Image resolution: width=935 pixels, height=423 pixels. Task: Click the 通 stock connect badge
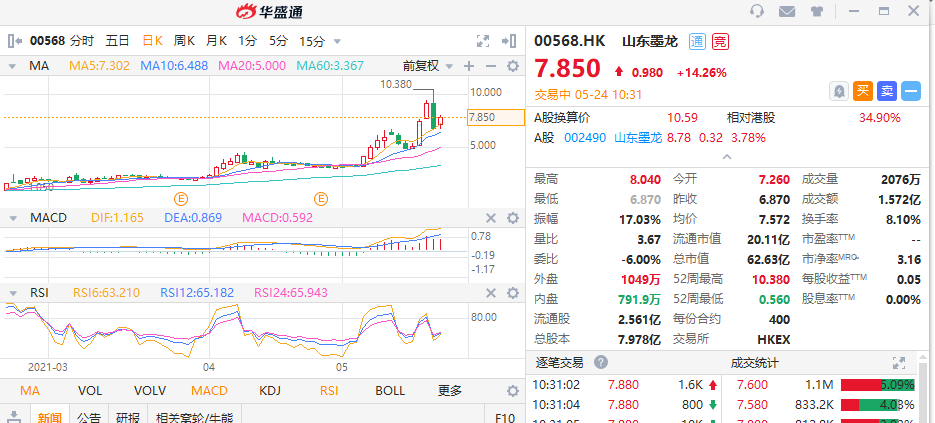[697, 41]
